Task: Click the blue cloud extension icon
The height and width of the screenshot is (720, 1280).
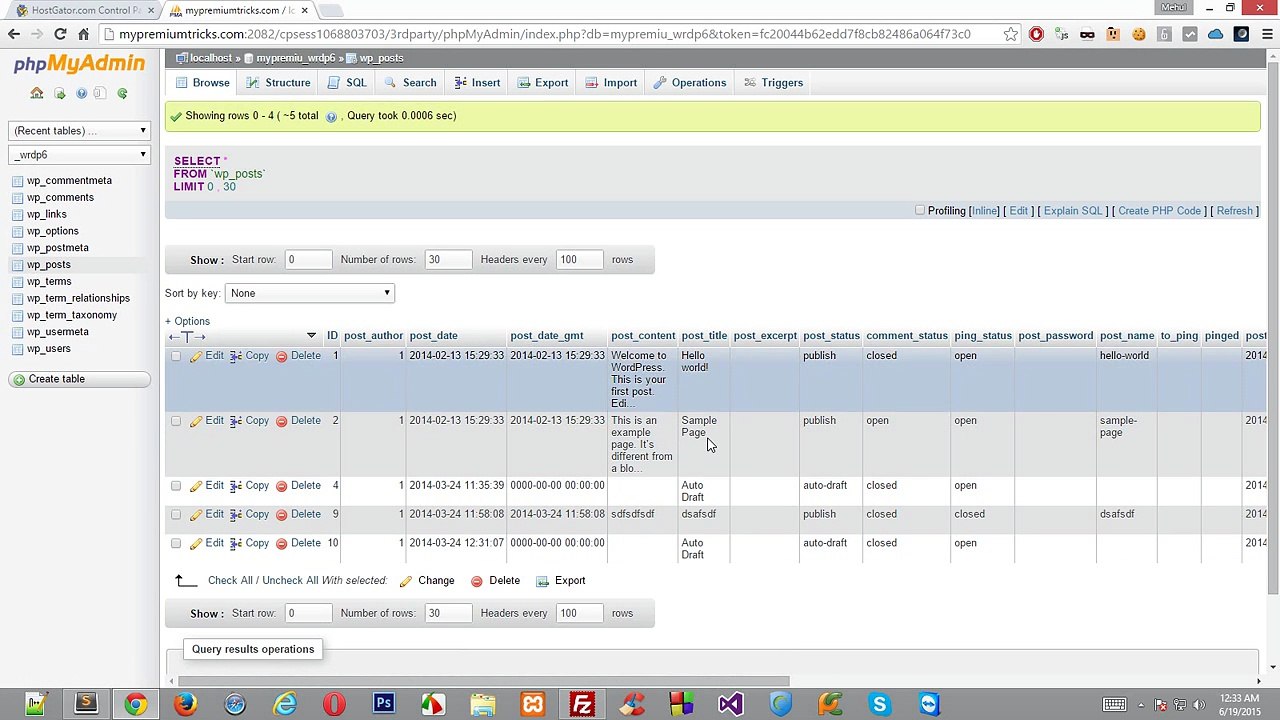Action: pos(1215,34)
